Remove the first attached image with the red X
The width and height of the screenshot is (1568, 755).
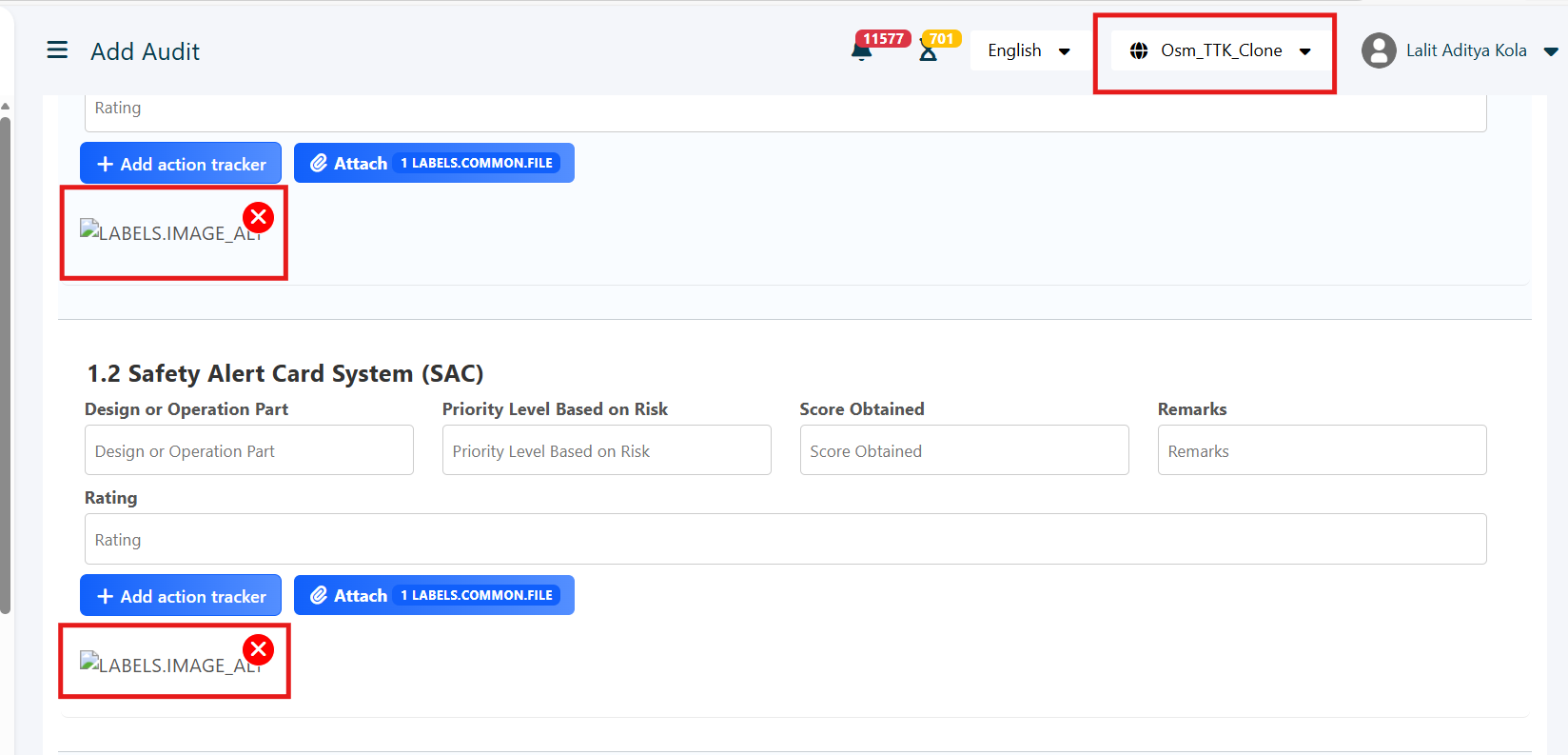258,217
